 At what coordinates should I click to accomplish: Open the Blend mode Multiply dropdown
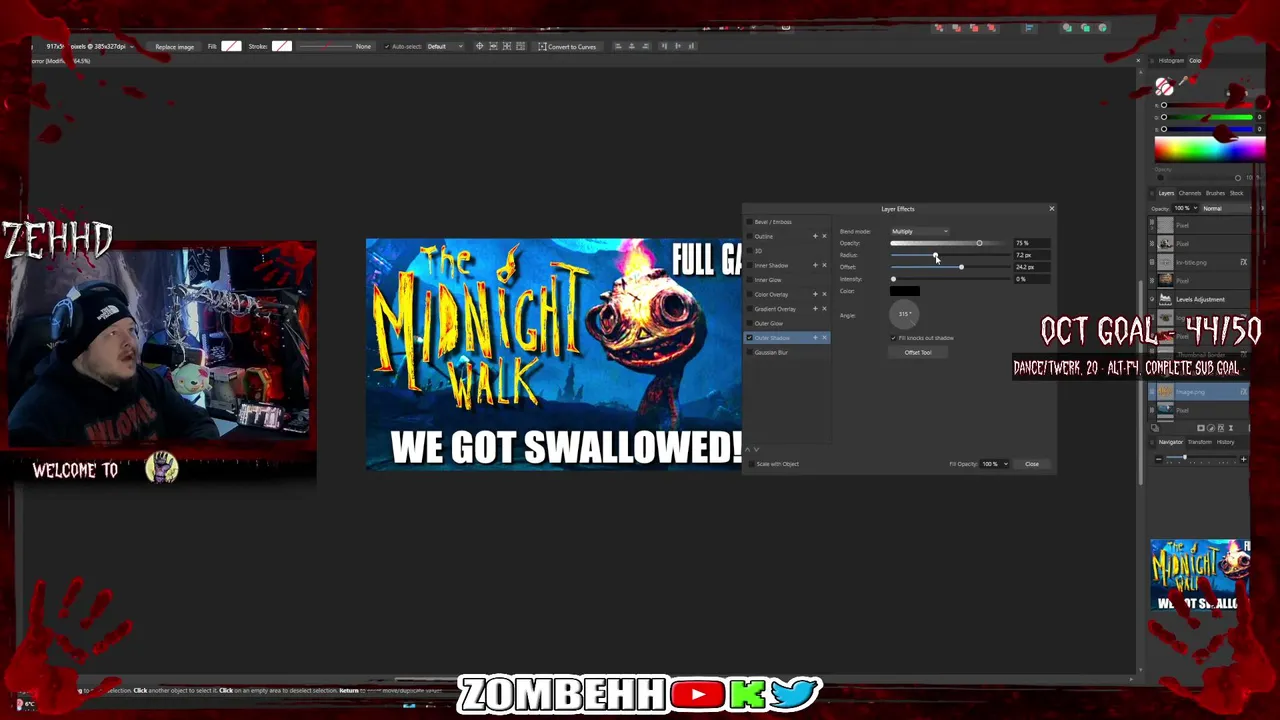pos(920,232)
